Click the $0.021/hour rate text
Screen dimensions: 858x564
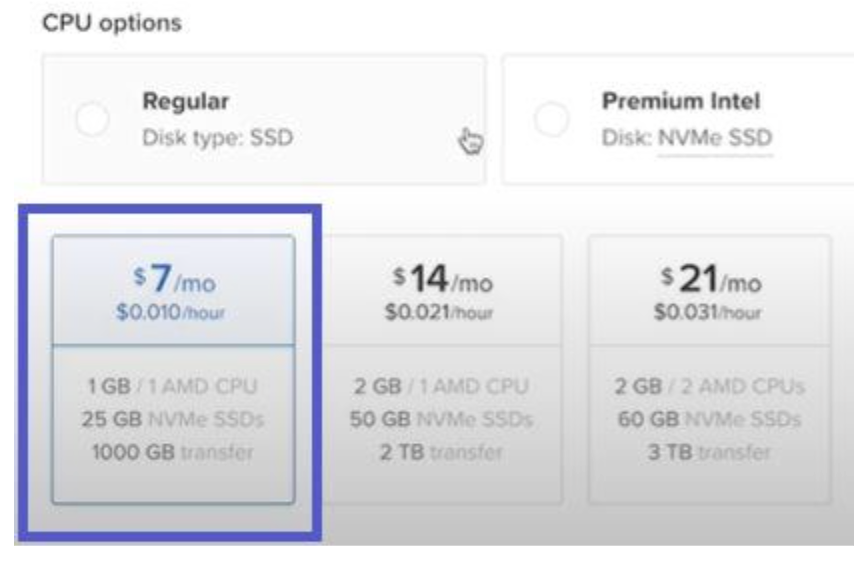[x=439, y=312]
